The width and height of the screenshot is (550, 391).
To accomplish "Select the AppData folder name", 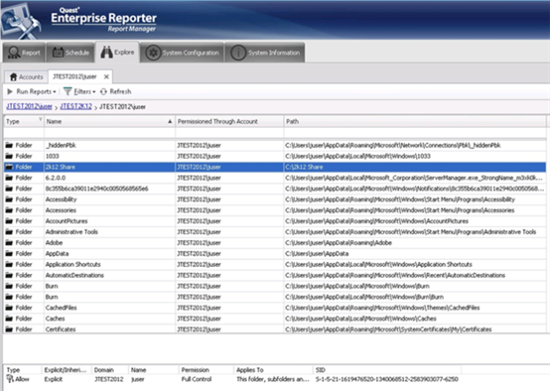I will click(x=57, y=254).
